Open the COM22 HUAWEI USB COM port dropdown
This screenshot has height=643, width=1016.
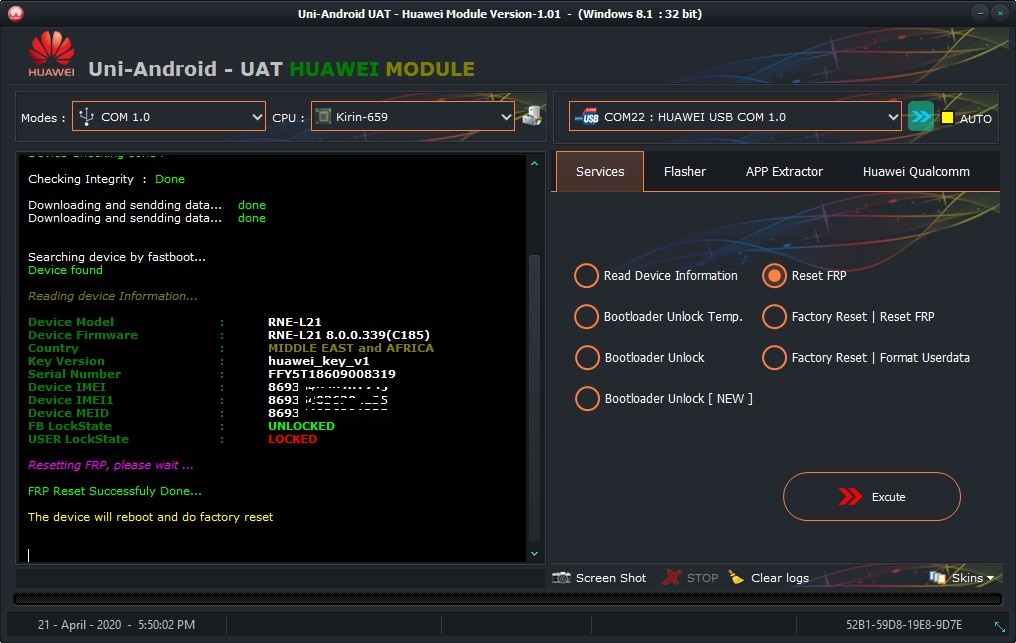735,117
